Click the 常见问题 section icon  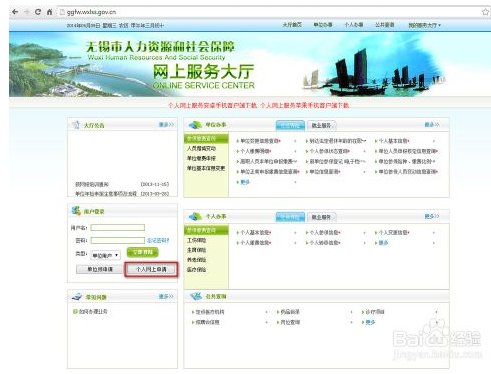77,296
